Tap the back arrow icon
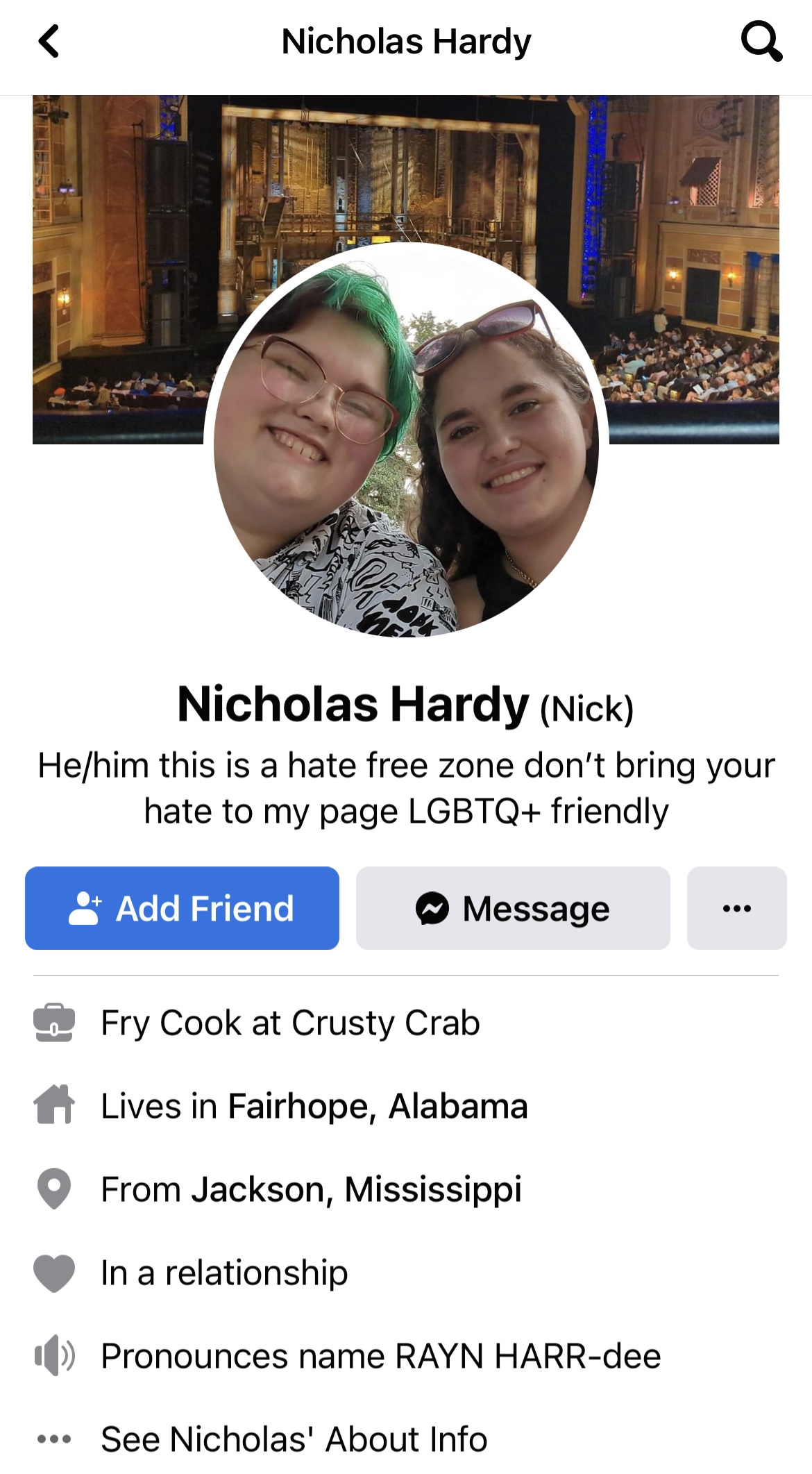This screenshot has width=812, height=1474. (49, 41)
